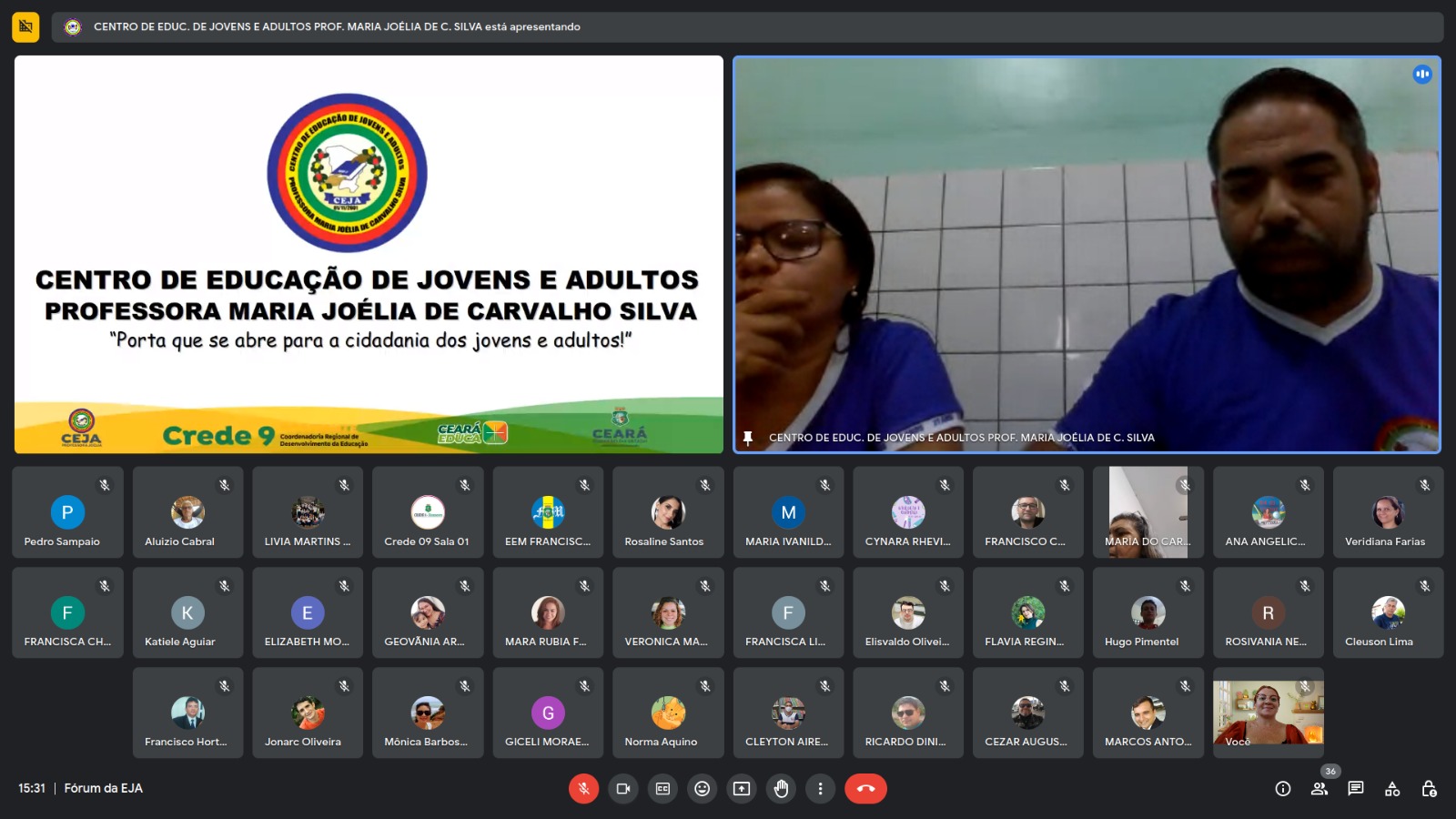Click the MARCOS ANTO... name label
This screenshot has width=1456, height=819.
[x=1148, y=742]
